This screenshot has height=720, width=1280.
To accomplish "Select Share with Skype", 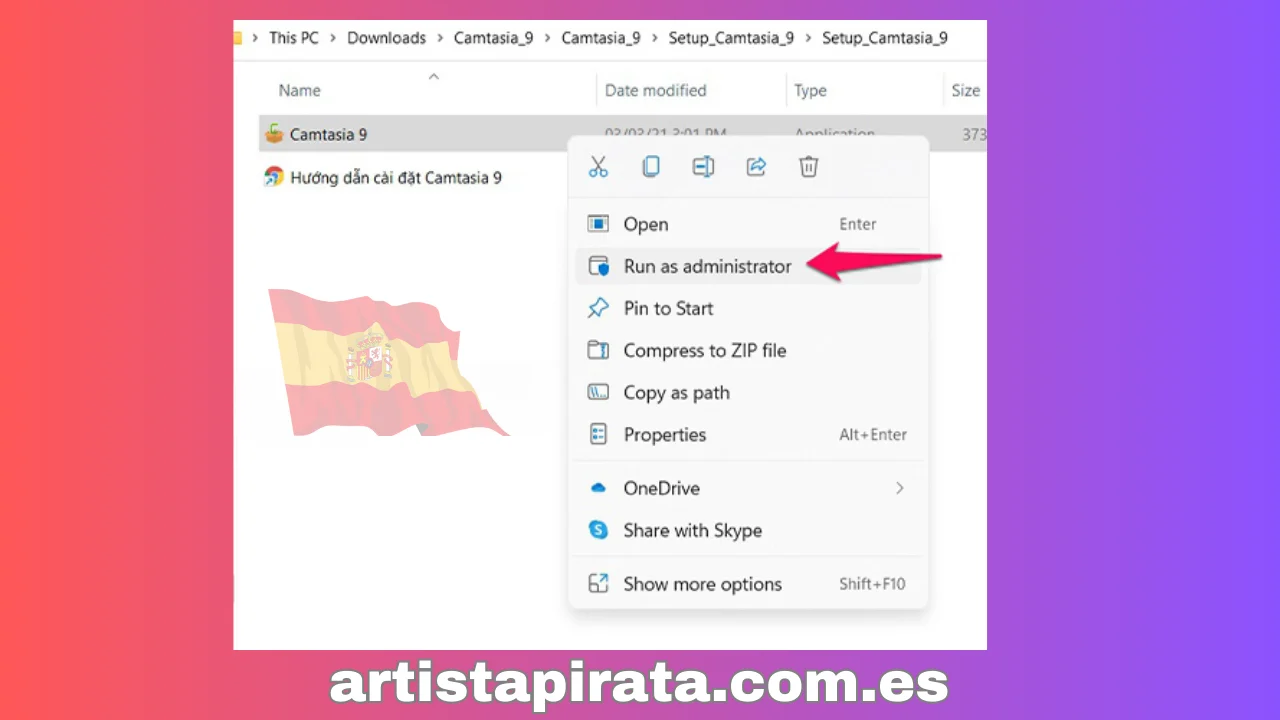I will pyautogui.click(x=748, y=530).
